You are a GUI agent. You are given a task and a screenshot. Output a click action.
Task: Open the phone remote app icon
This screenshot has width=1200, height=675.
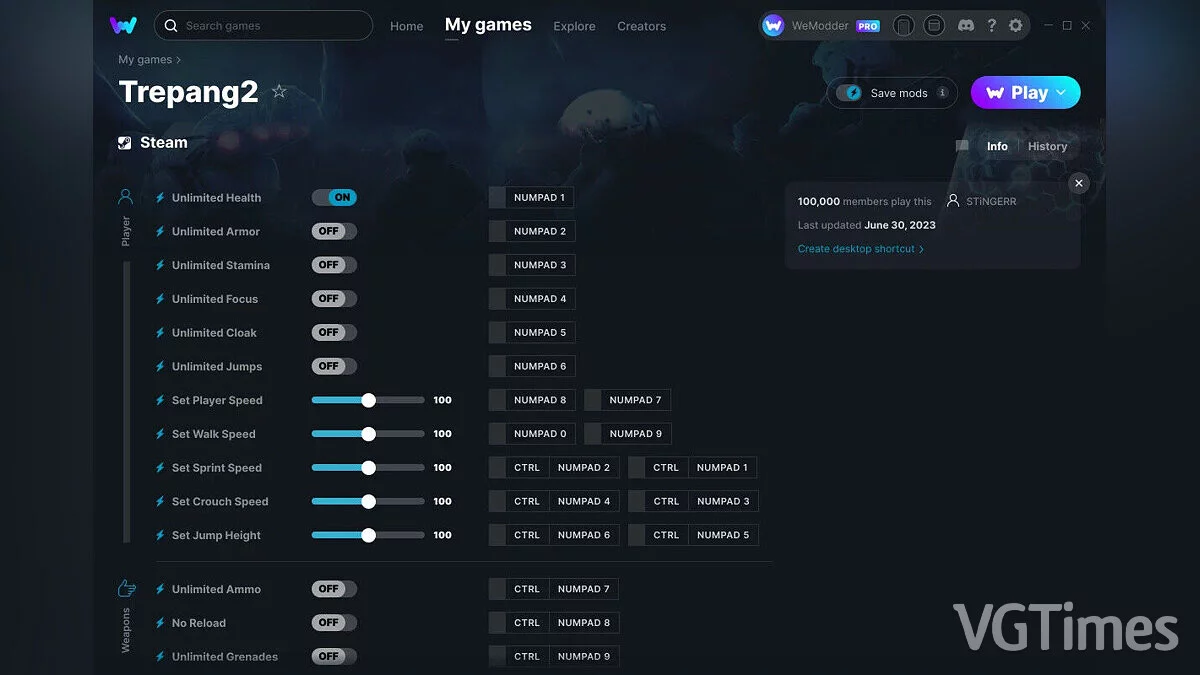click(x=903, y=26)
